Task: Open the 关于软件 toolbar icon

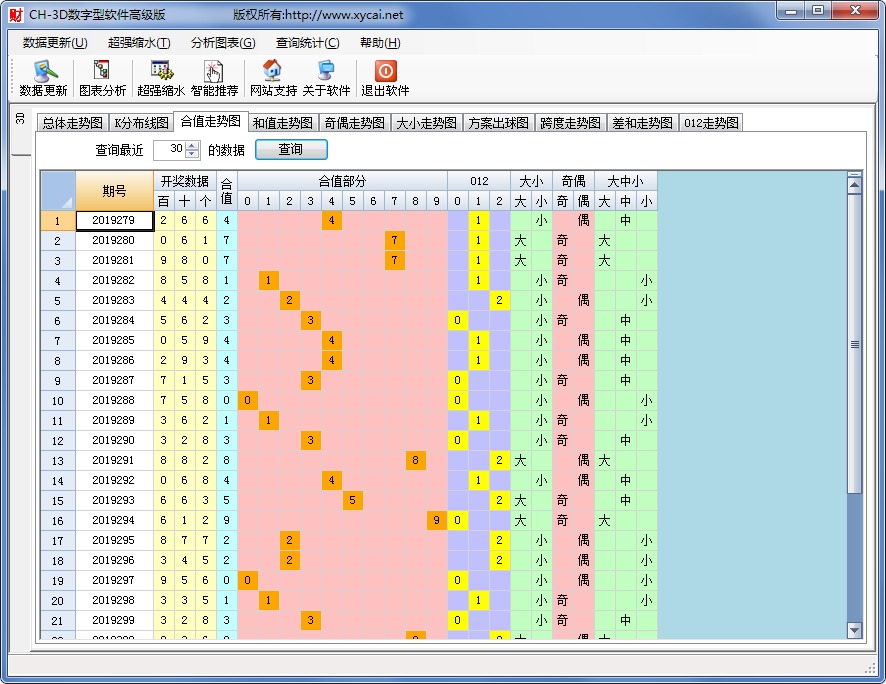Action: point(326,78)
